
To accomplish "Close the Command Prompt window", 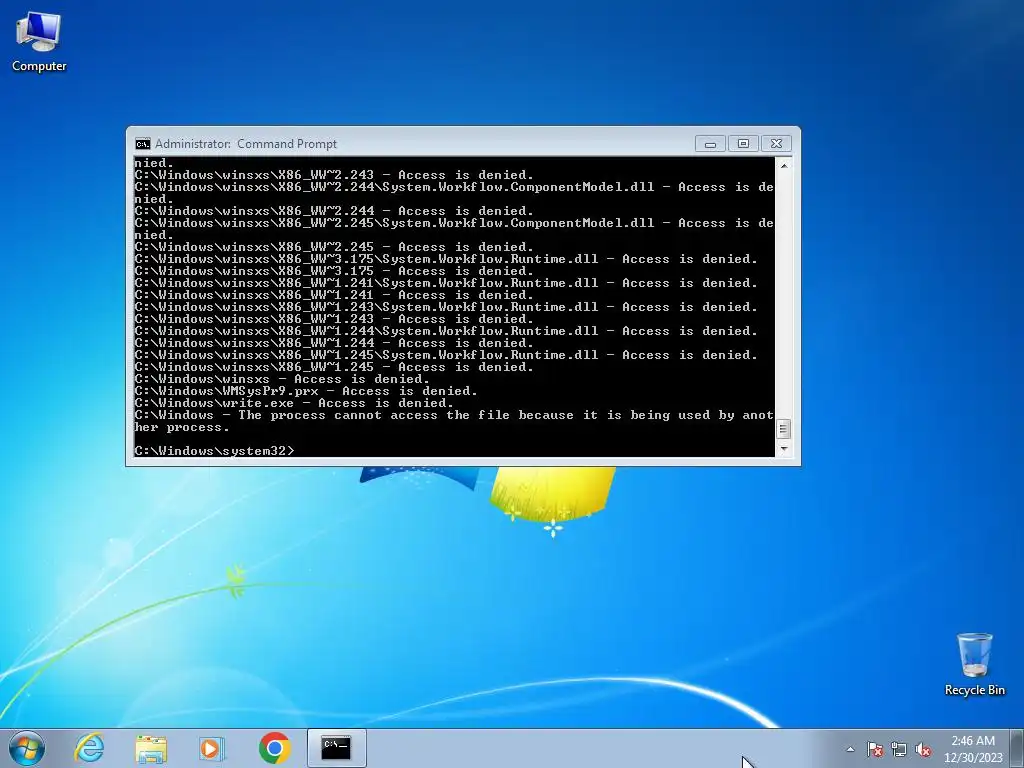I will pos(776,144).
